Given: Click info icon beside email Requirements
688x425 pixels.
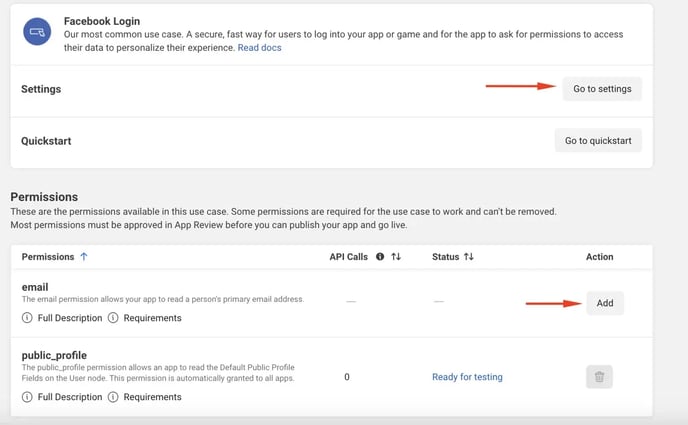Looking at the screenshot, I should (113, 318).
